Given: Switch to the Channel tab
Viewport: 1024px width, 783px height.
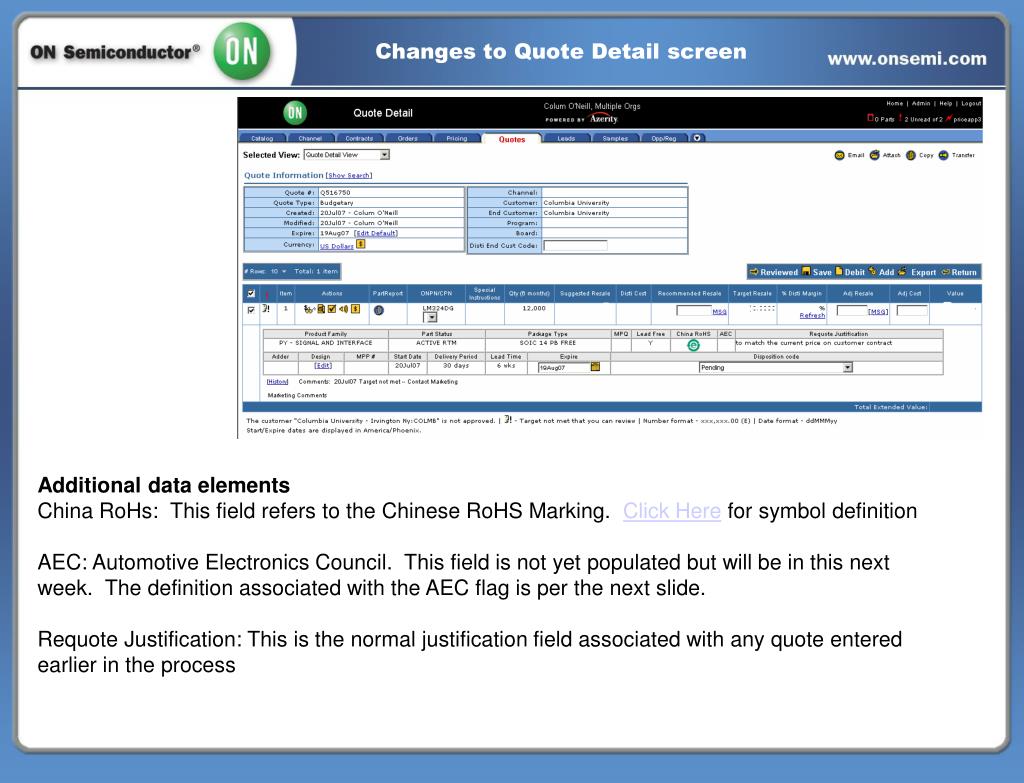Looking at the screenshot, I should 310,138.
